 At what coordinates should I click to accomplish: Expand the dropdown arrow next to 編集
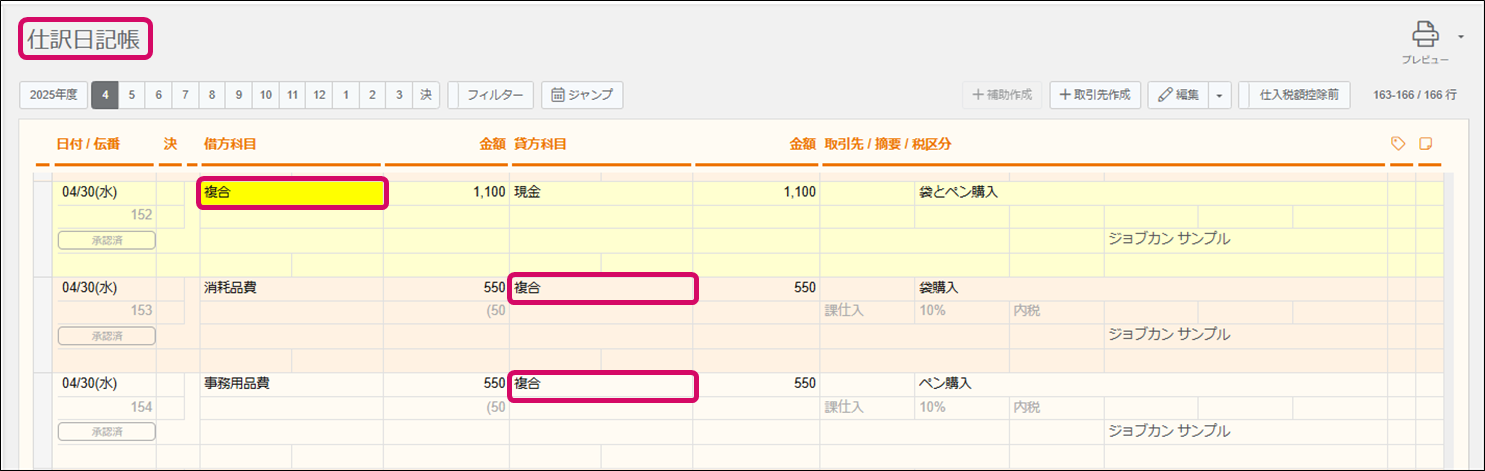(1219, 95)
